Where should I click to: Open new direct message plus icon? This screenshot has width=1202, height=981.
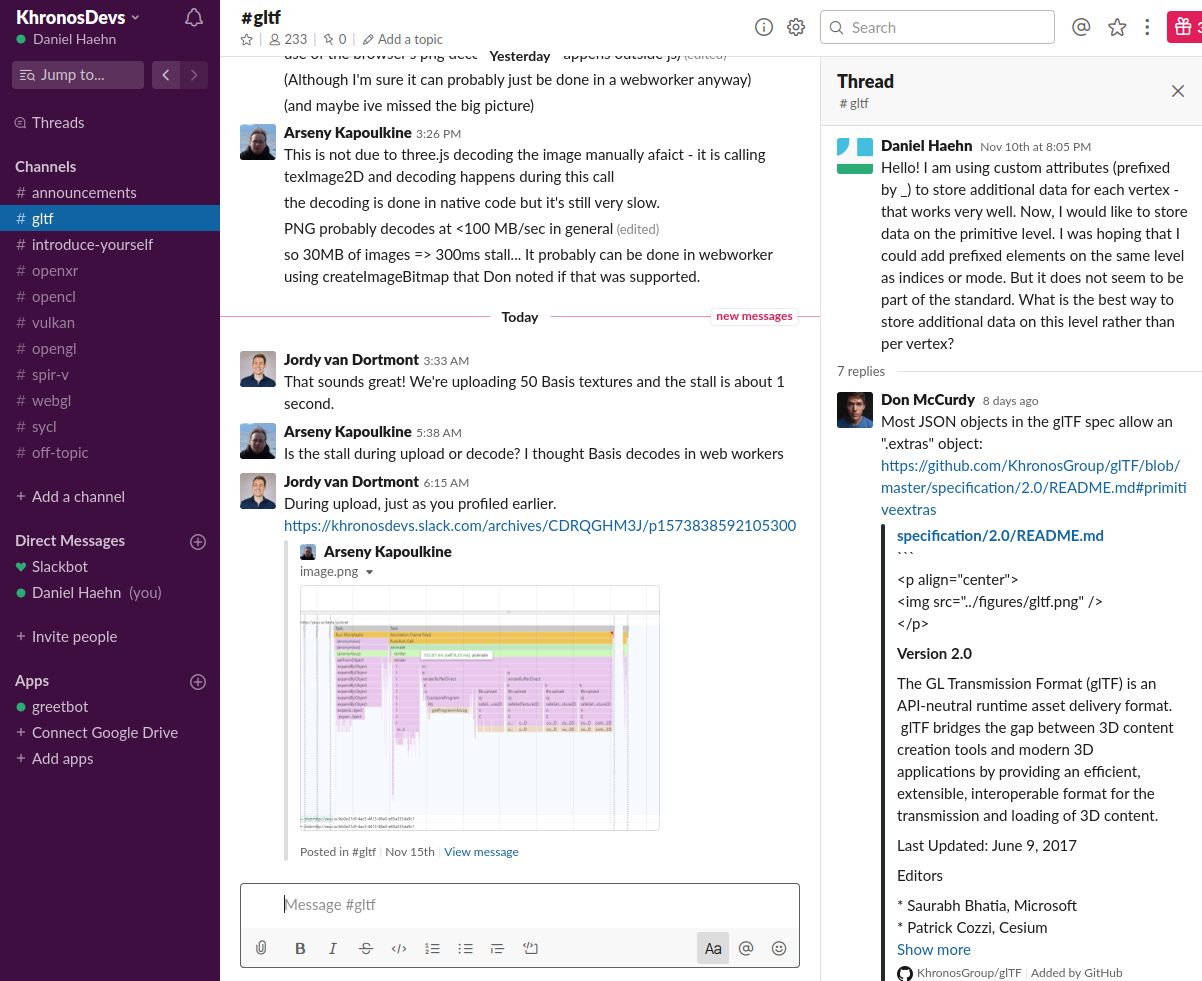point(198,541)
